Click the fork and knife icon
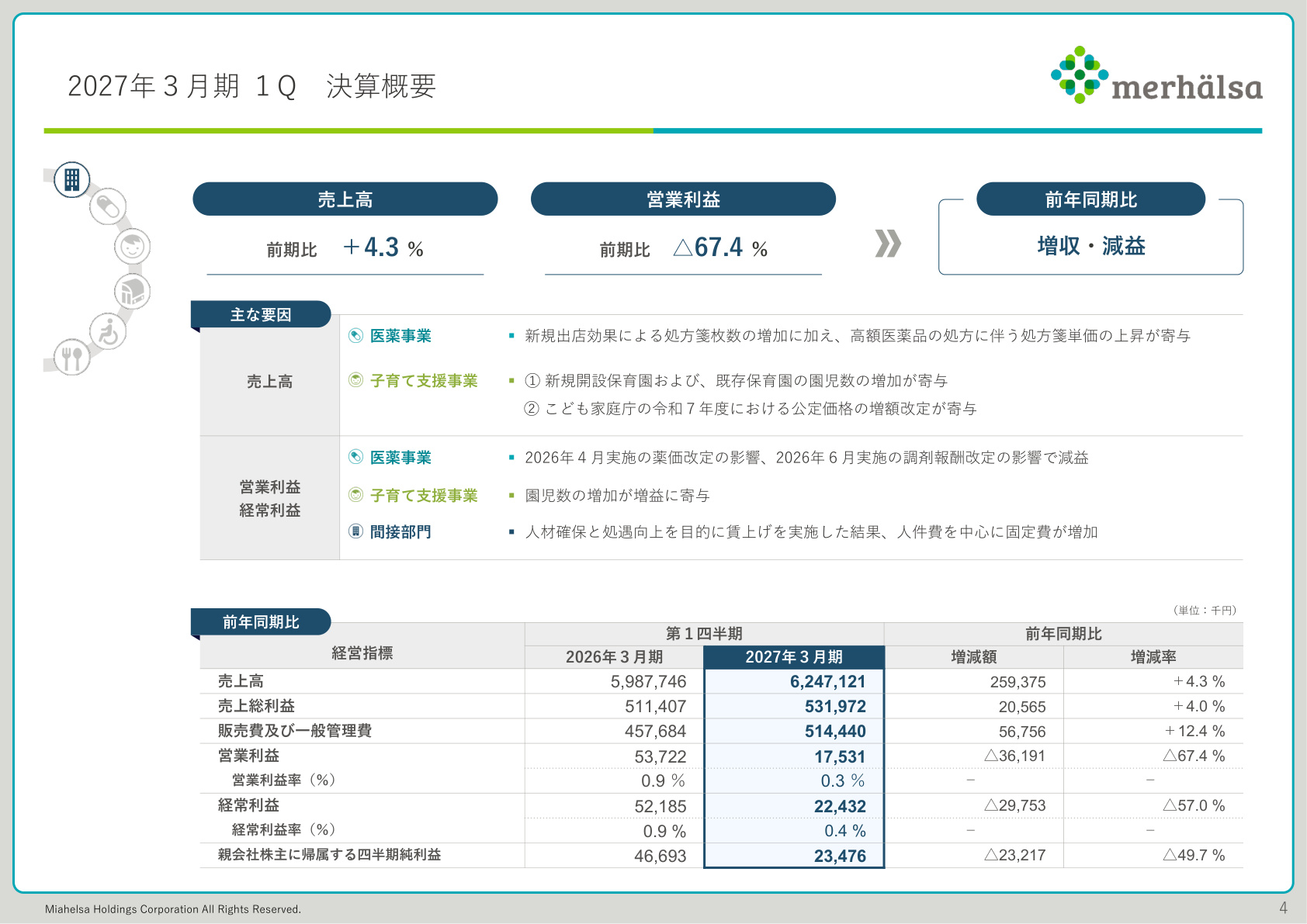 [71, 358]
